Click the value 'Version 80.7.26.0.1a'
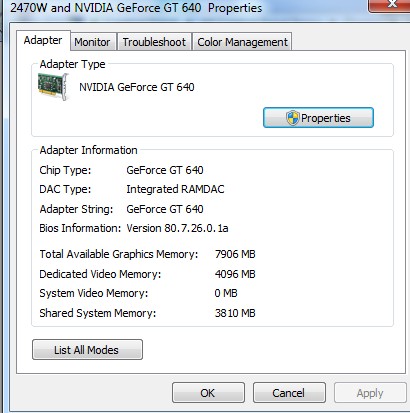Screen dimensions: 410x413 pos(177,228)
